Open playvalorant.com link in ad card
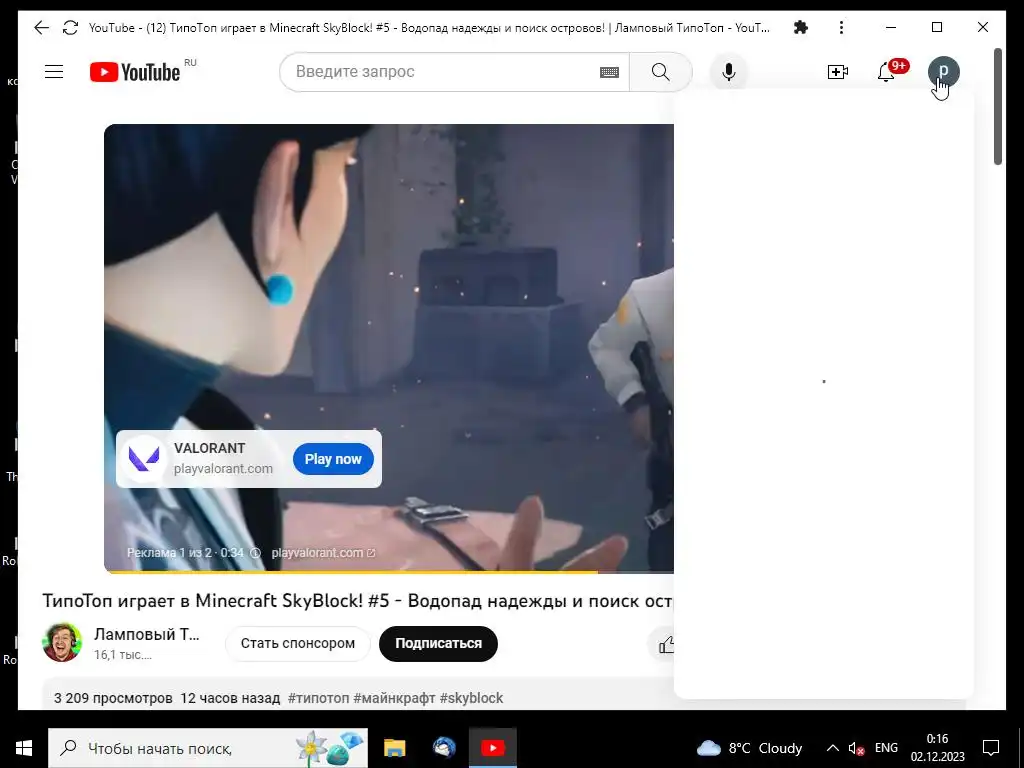Viewport: 1024px width, 768px height. click(223, 469)
